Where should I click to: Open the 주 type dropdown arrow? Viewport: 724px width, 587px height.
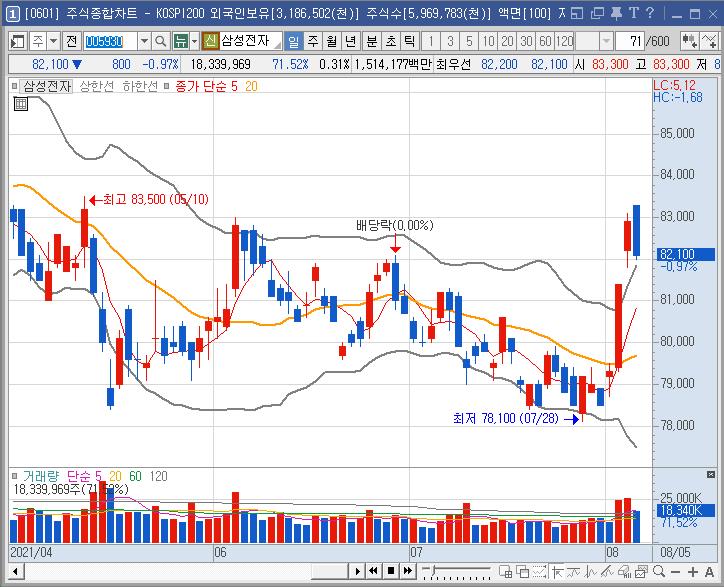point(54,42)
